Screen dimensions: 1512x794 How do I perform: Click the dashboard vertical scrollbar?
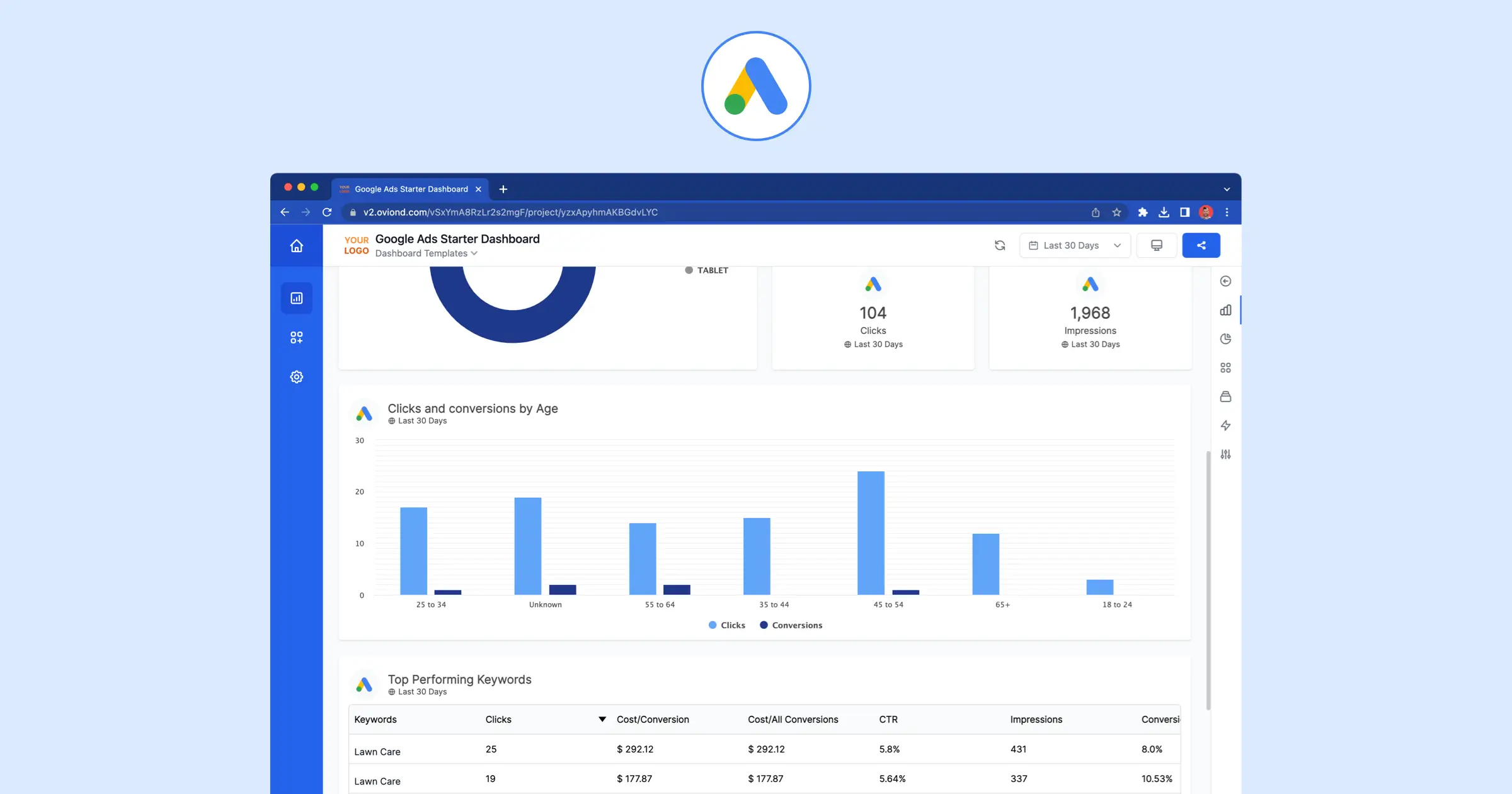1208,580
